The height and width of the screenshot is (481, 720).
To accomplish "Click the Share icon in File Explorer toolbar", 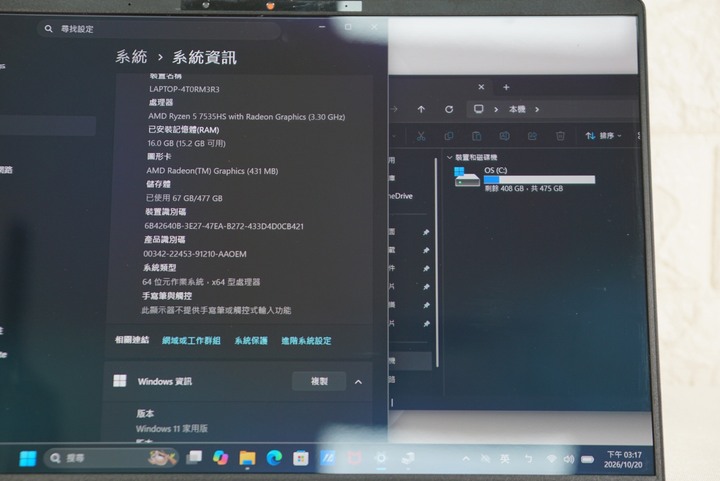I will [x=532, y=136].
